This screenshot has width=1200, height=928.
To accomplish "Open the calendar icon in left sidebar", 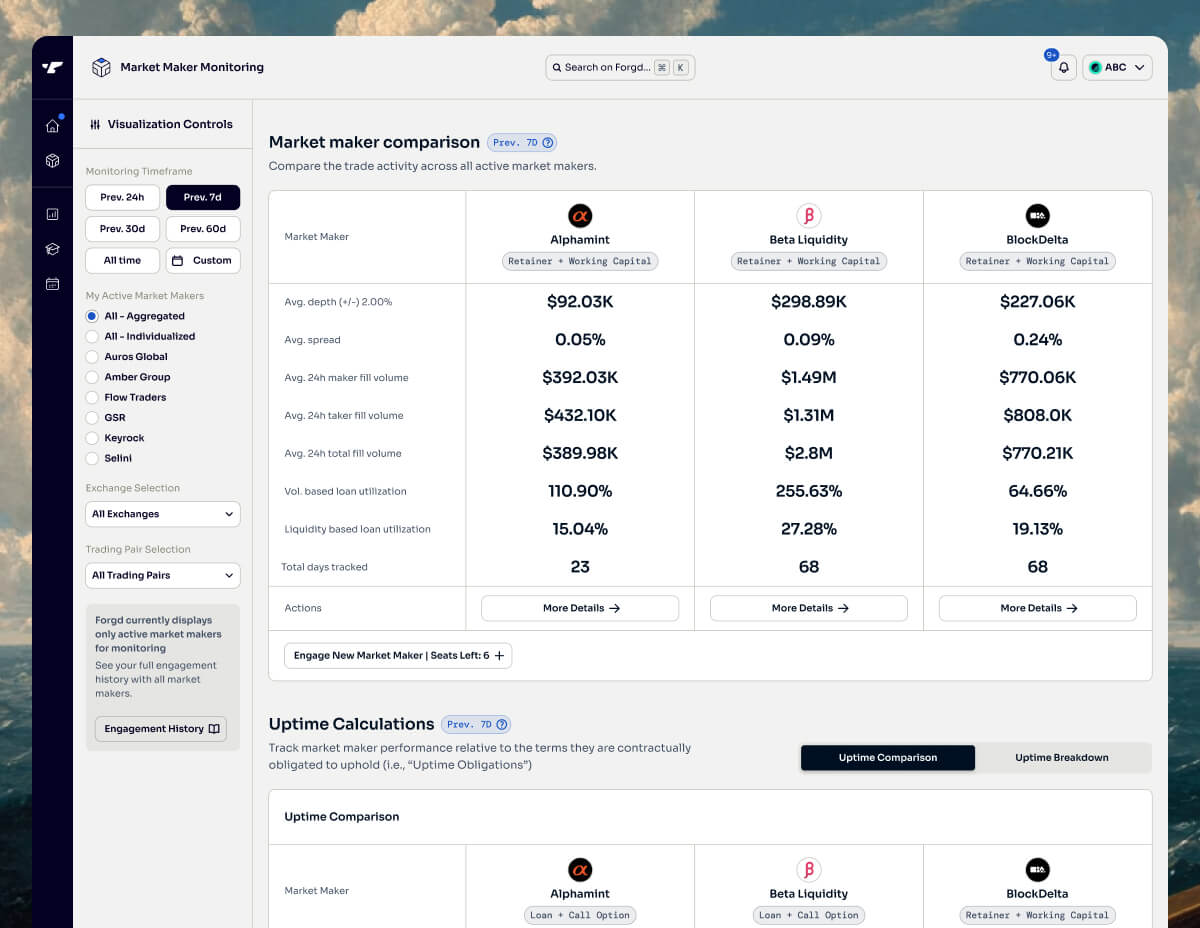I will click(x=52, y=284).
